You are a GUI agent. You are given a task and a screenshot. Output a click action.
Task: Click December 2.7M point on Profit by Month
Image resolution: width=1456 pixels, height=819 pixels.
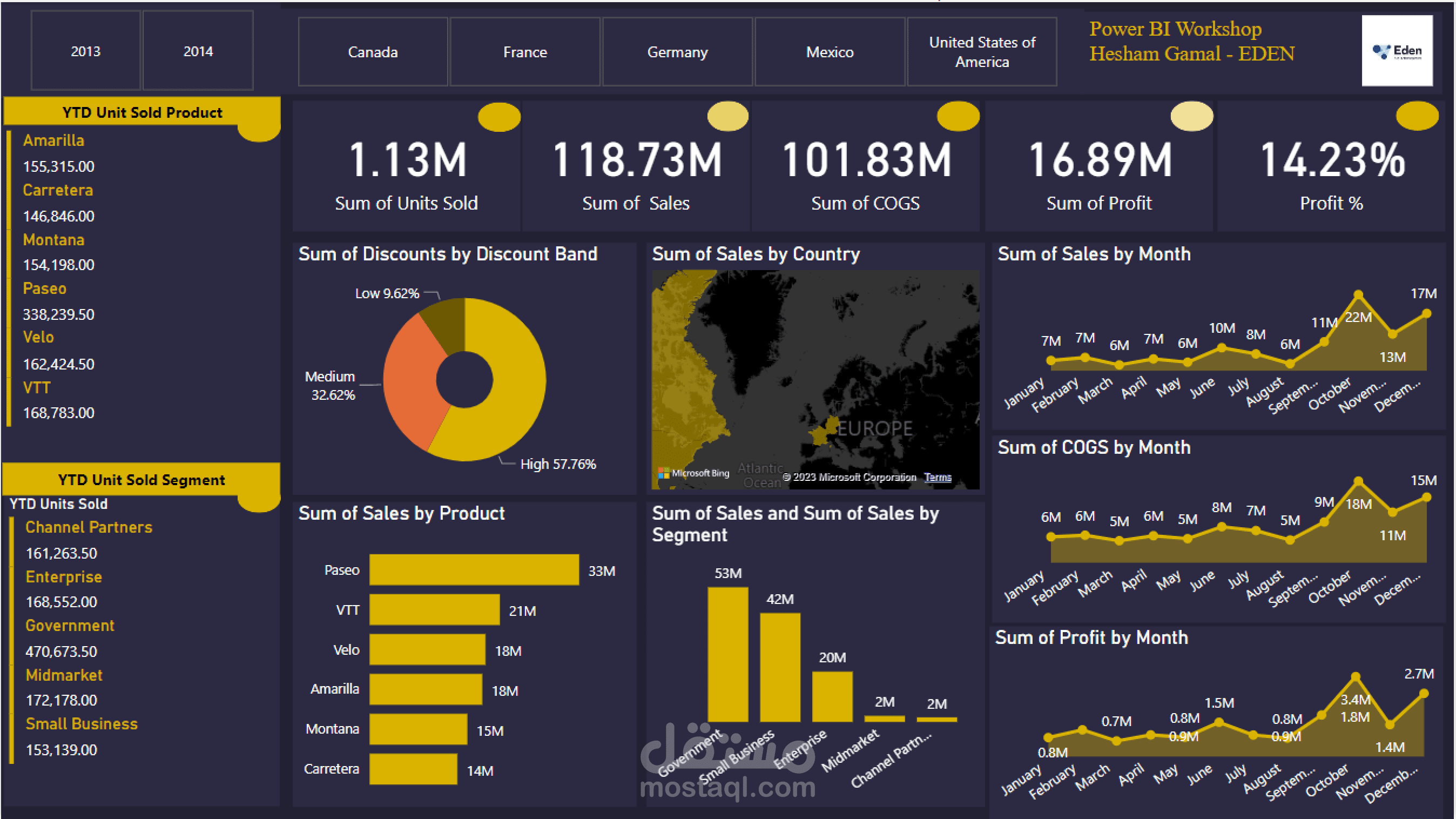click(x=1424, y=694)
